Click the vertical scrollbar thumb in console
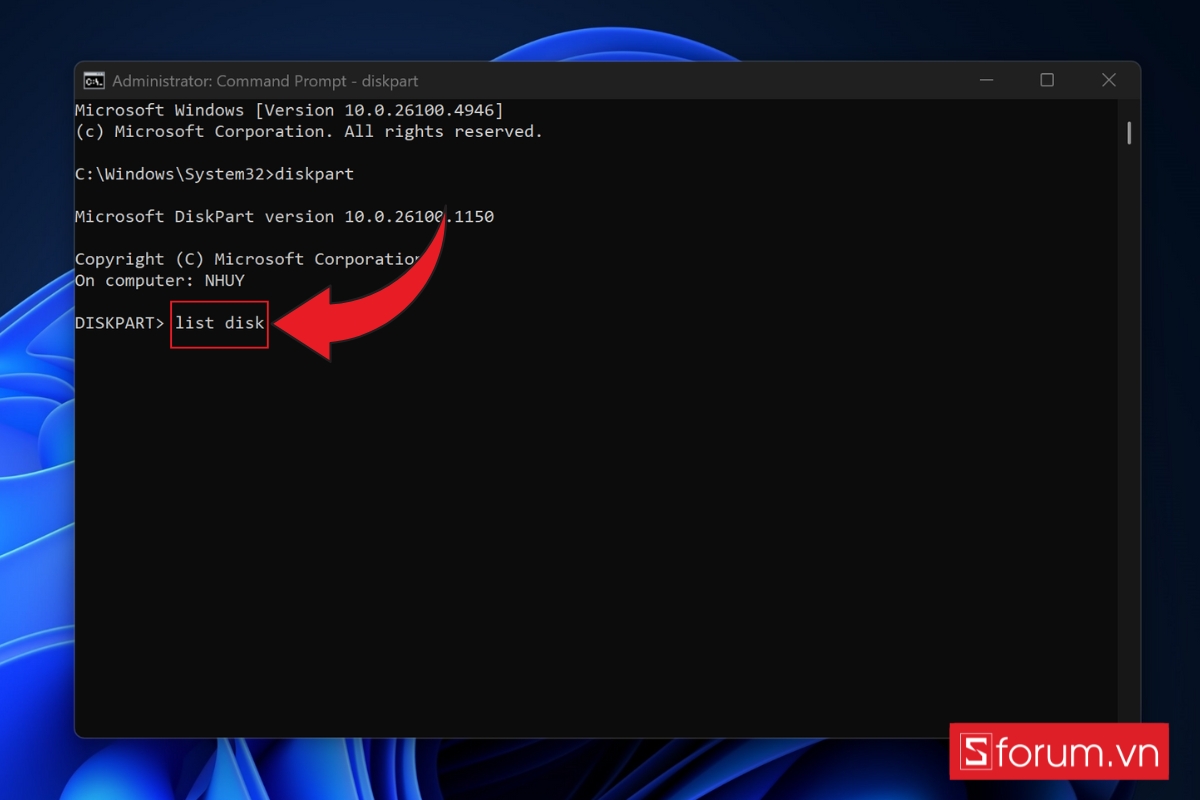 (x=1129, y=133)
